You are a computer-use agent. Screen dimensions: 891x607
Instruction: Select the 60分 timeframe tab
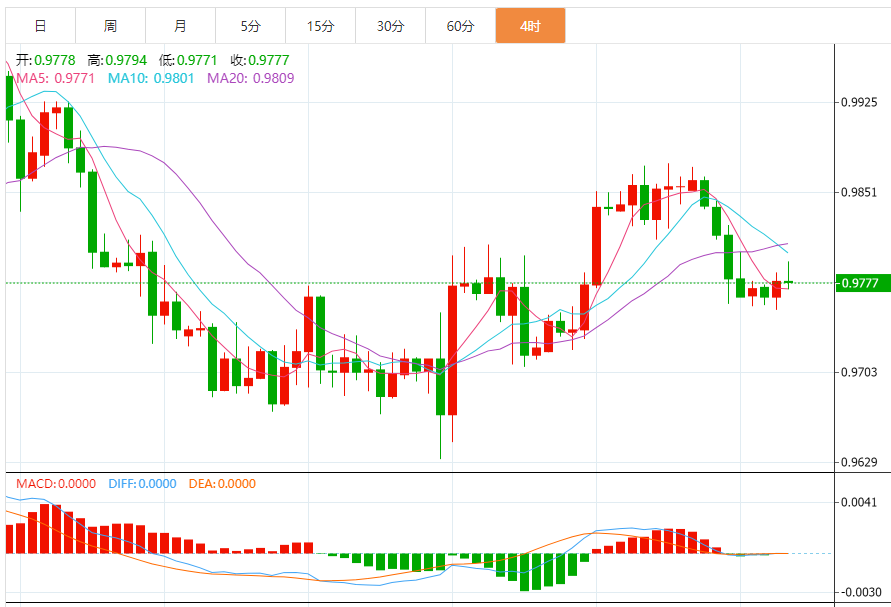click(x=460, y=26)
